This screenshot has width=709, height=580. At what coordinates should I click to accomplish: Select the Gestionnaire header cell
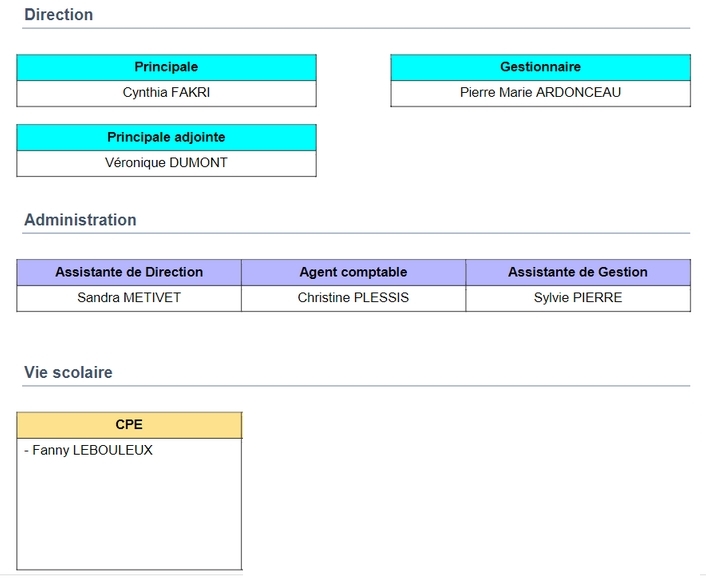(540, 67)
